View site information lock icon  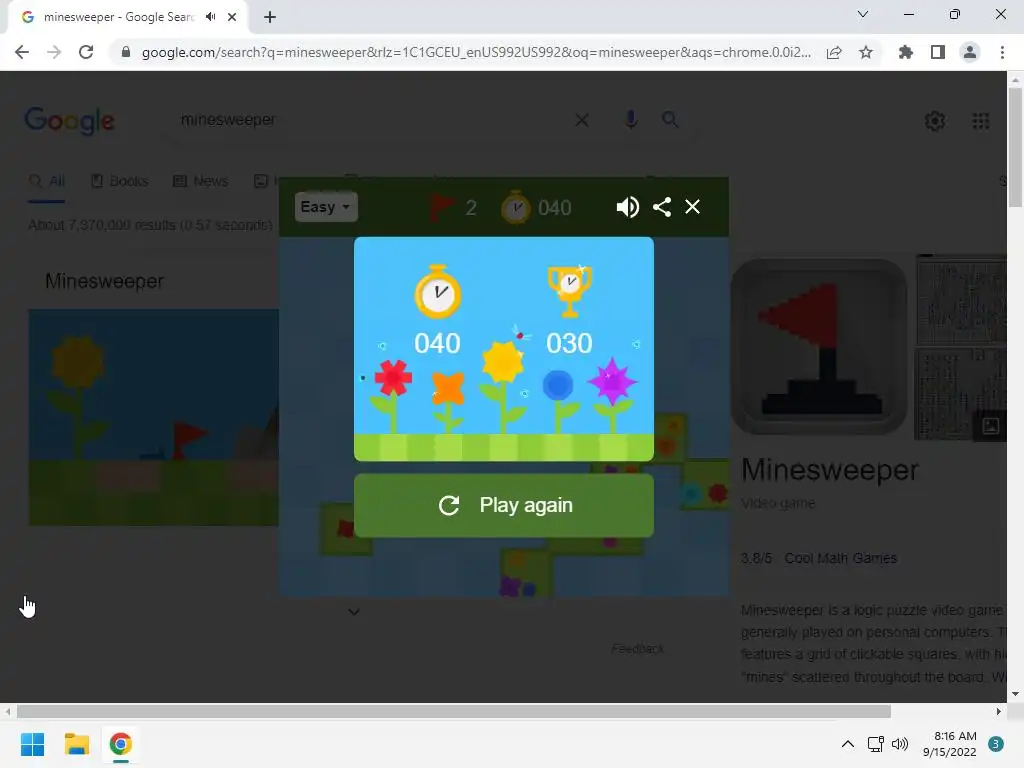[126, 52]
